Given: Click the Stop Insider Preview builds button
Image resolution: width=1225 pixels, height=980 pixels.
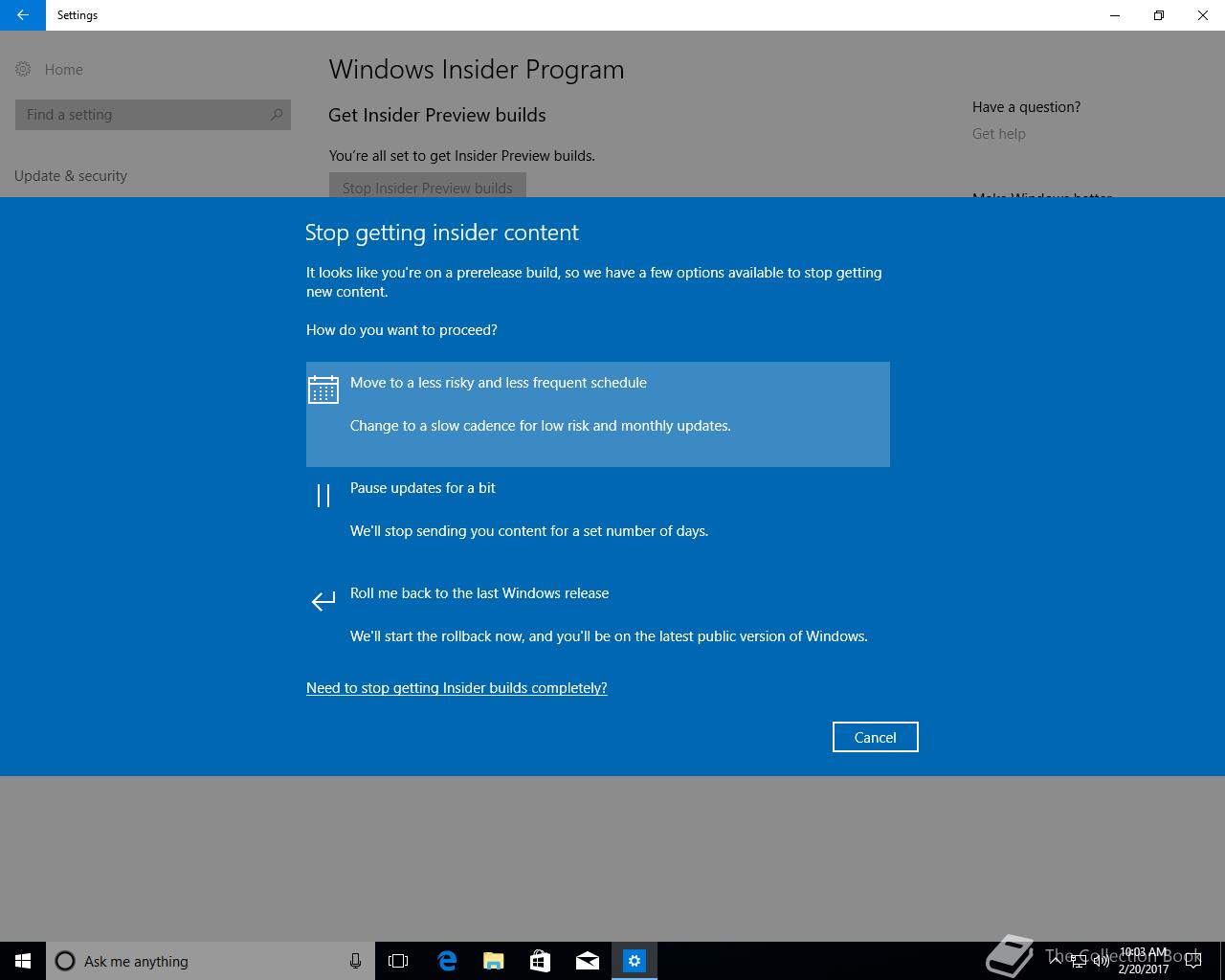Looking at the screenshot, I should [427, 186].
